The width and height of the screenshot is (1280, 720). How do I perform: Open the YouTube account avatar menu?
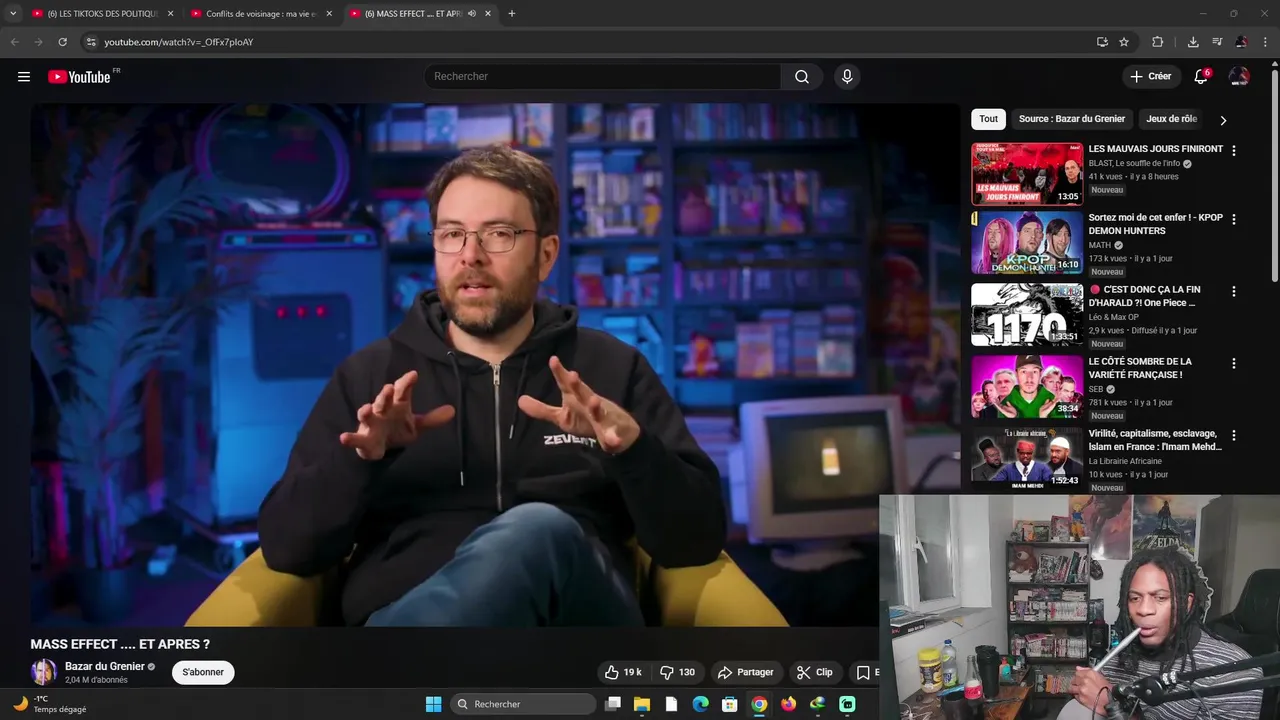pyautogui.click(x=1239, y=77)
